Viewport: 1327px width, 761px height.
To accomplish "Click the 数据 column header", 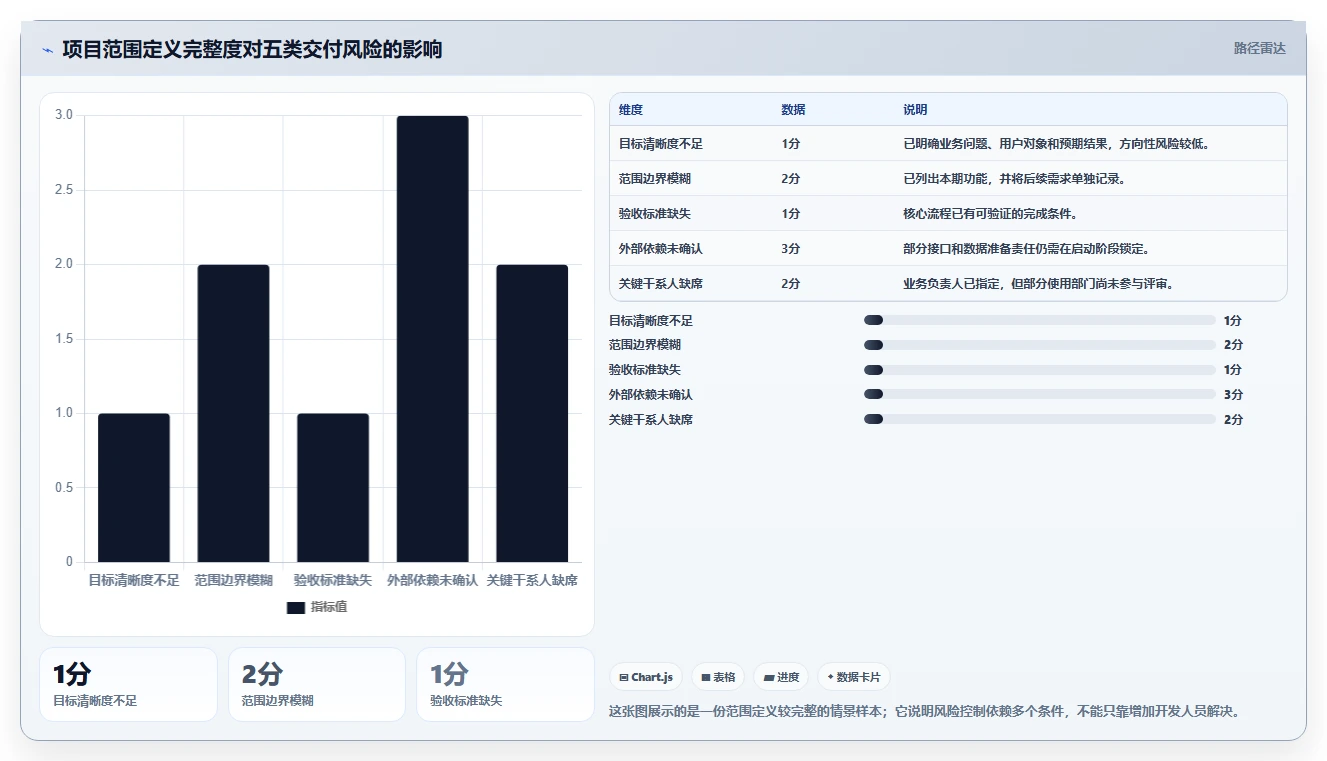I will (x=793, y=110).
